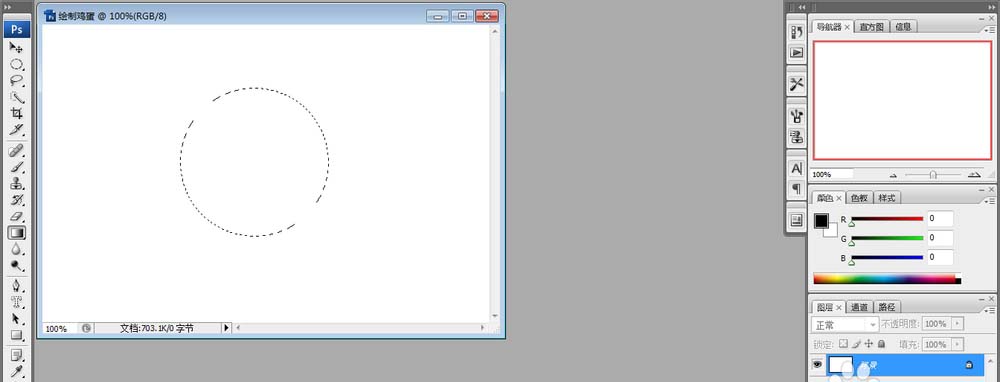
Task: Switch to the 通道 tab
Action: tap(860, 307)
